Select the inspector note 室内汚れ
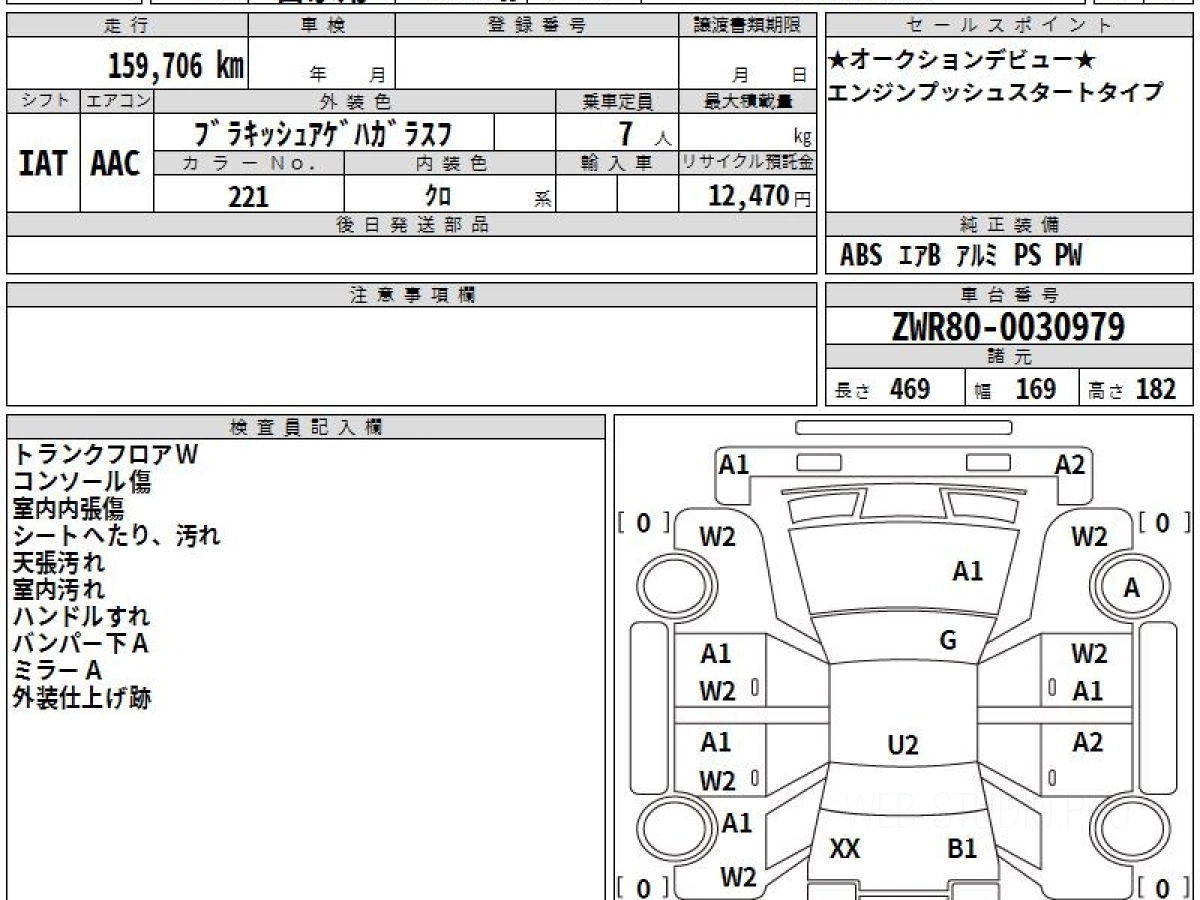The image size is (1200, 900). 58,589
